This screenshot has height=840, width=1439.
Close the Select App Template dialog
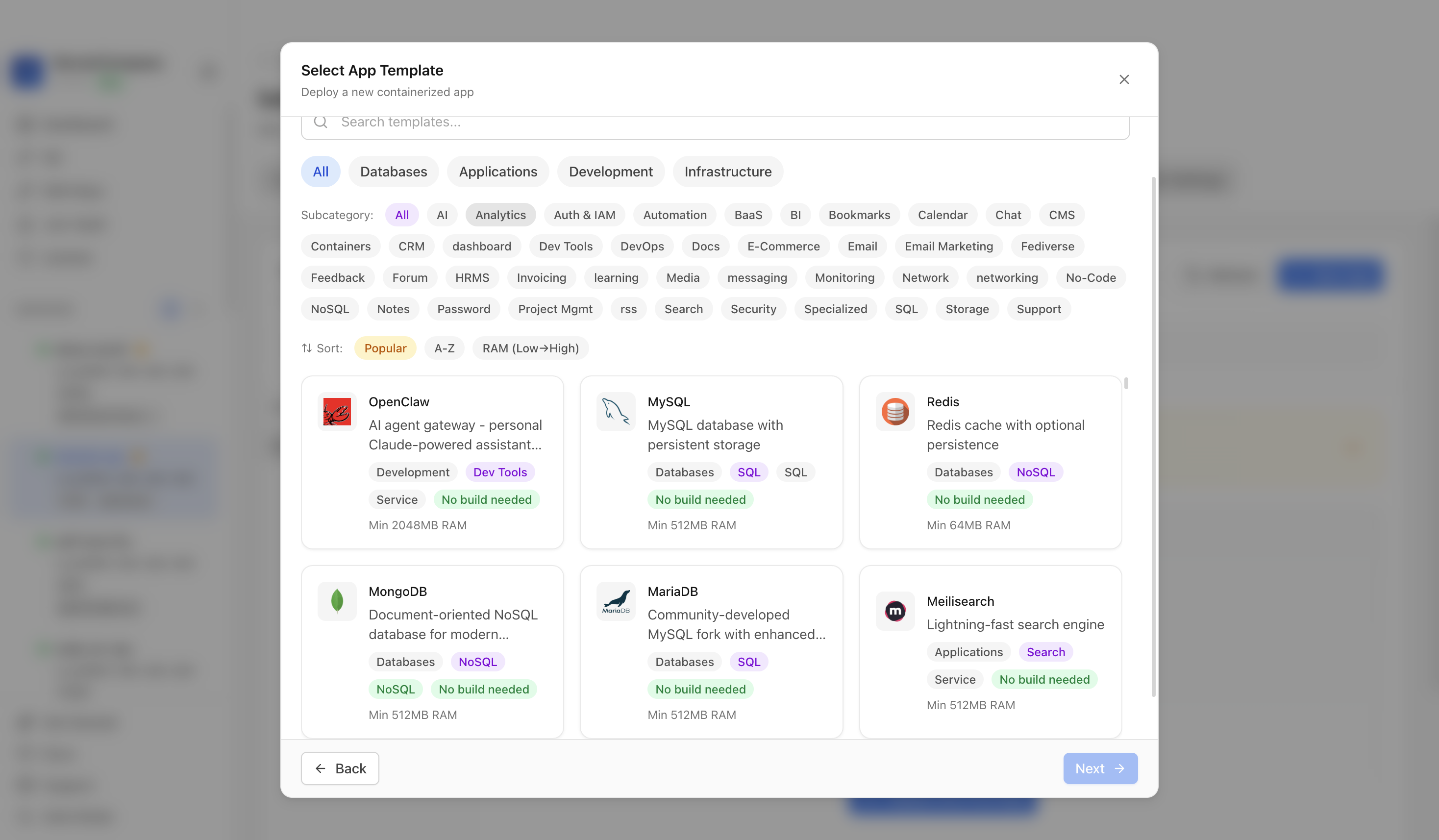(1124, 79)
